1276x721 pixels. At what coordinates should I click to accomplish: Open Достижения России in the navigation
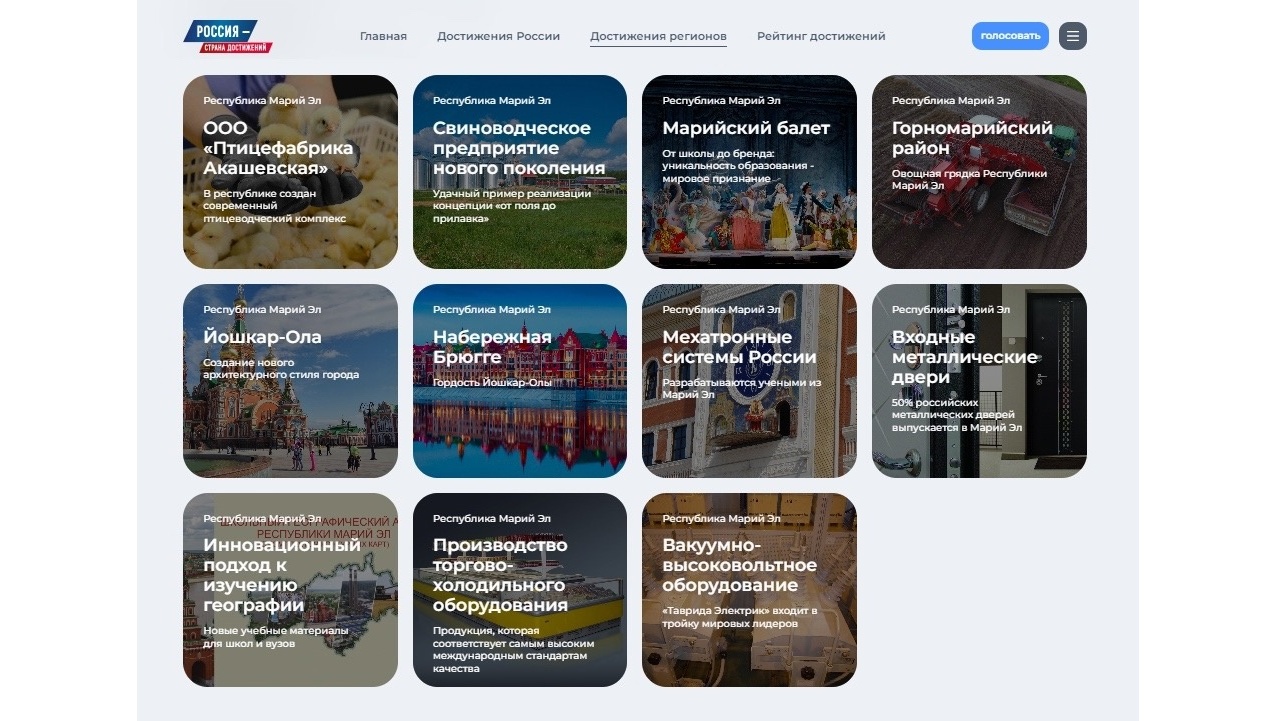point(498,36)
